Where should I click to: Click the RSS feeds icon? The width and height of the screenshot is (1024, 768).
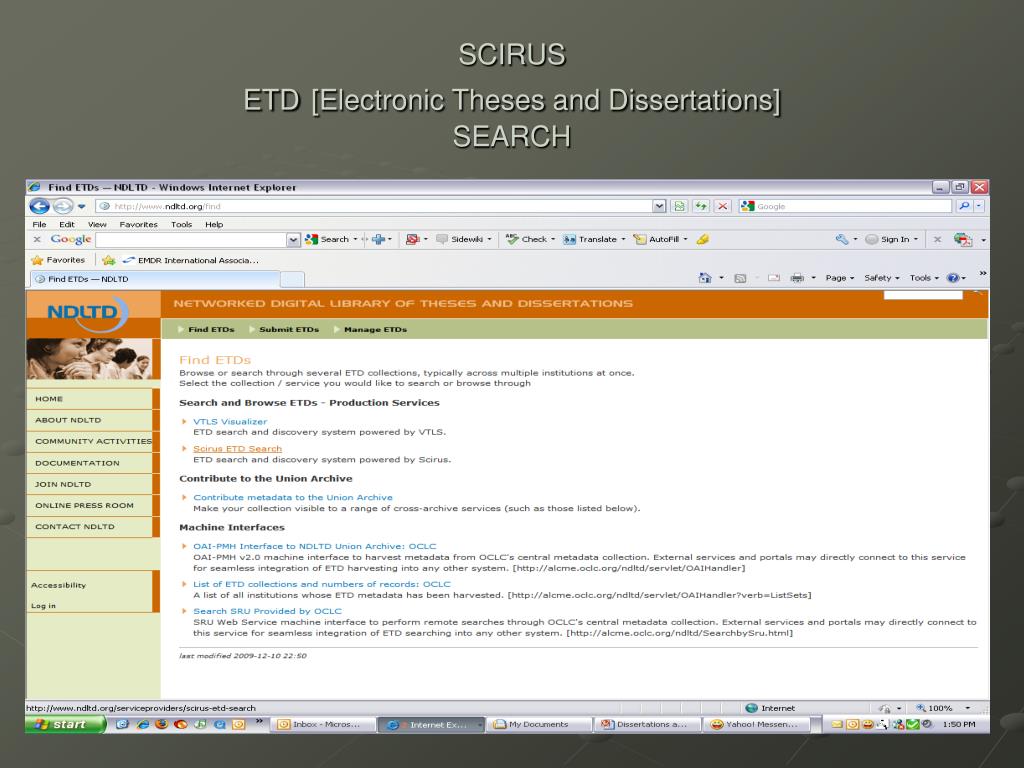pyautogui.click(x=740, y=278)
